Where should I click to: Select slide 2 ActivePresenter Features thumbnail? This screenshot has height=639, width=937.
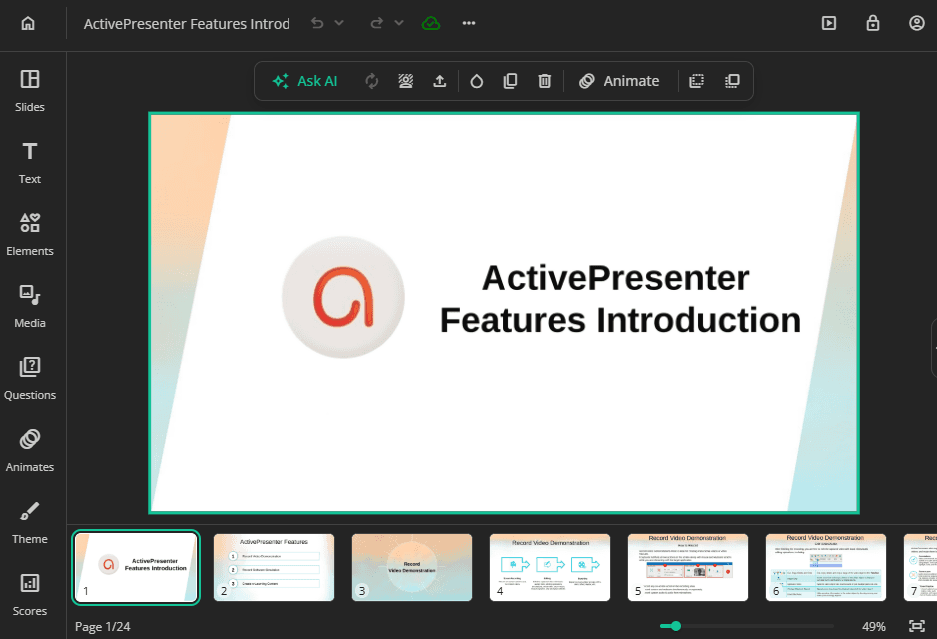[274, 567]
